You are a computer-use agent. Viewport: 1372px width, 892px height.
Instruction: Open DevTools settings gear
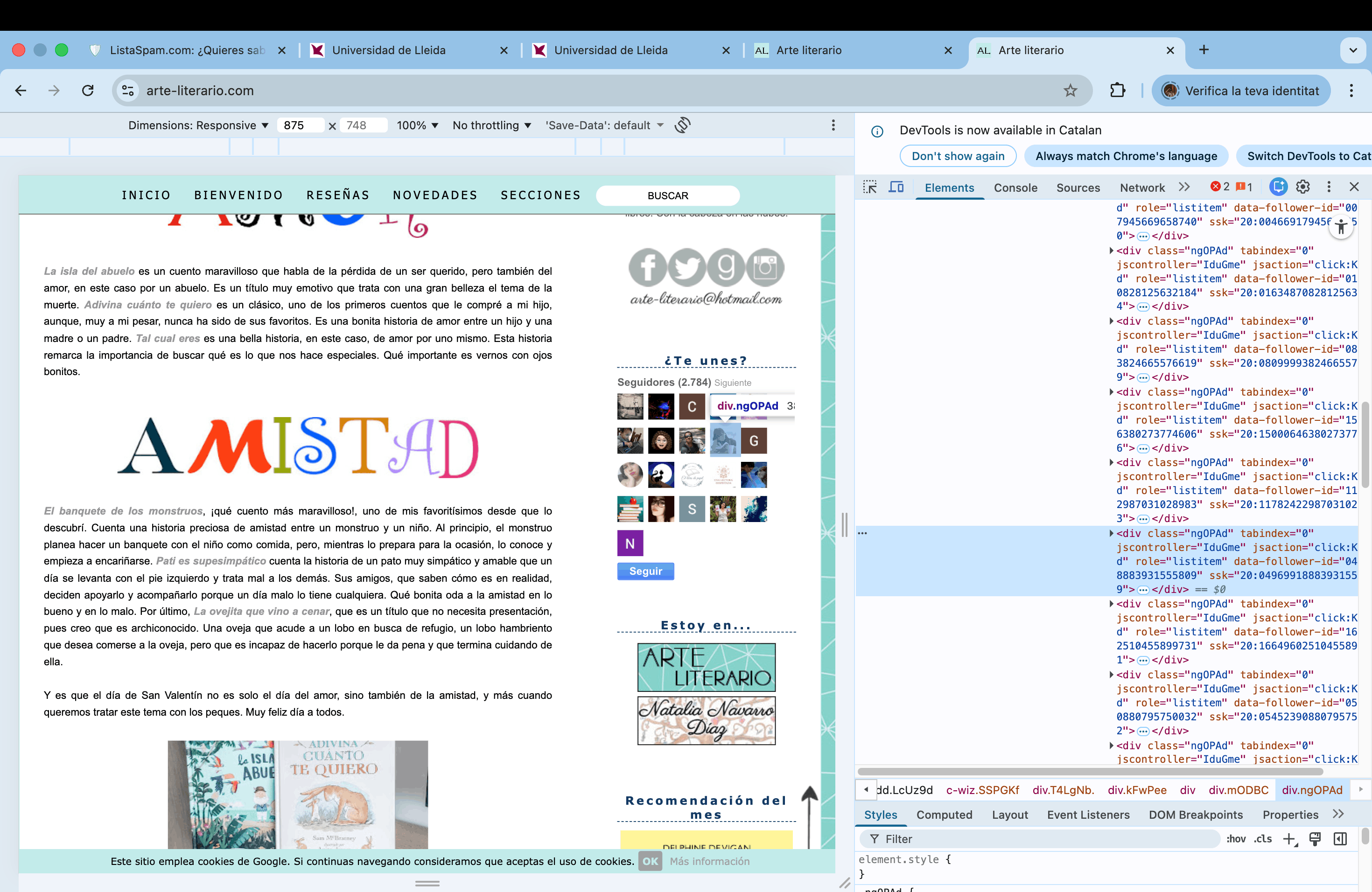click(x=1303, y=187)
